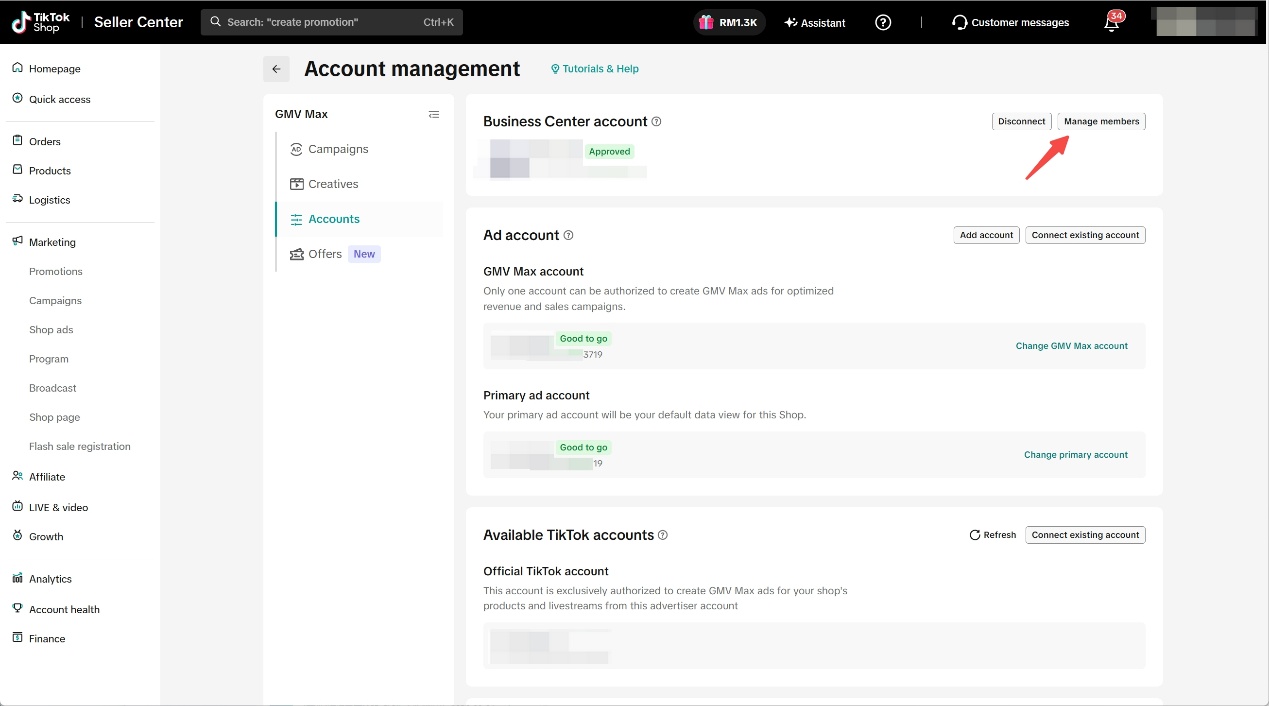Click the Business Center account info icon
The image size is (1269, 706).
[x=657, y=121]
